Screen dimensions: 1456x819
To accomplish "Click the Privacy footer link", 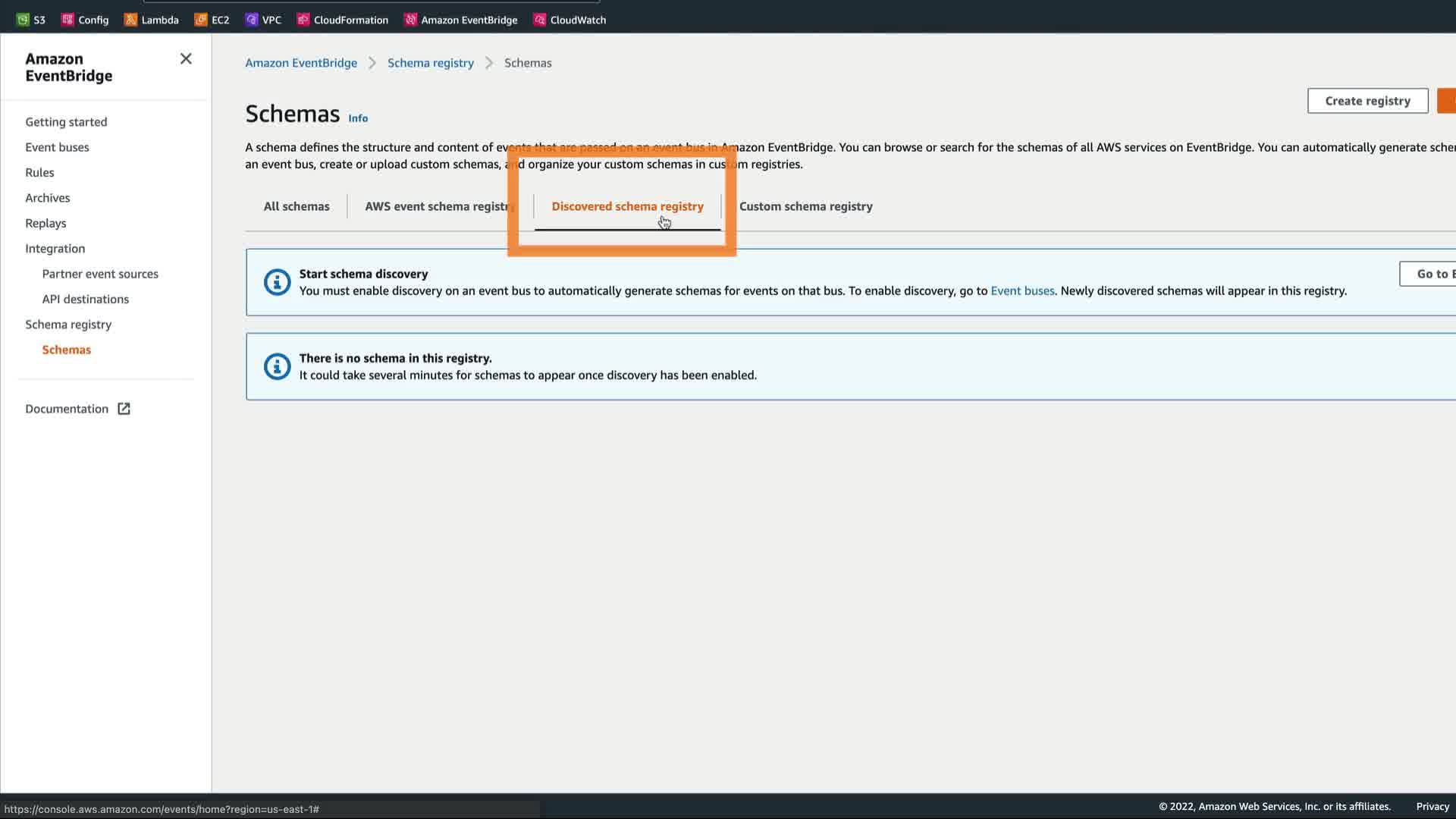I will 1432,806.
